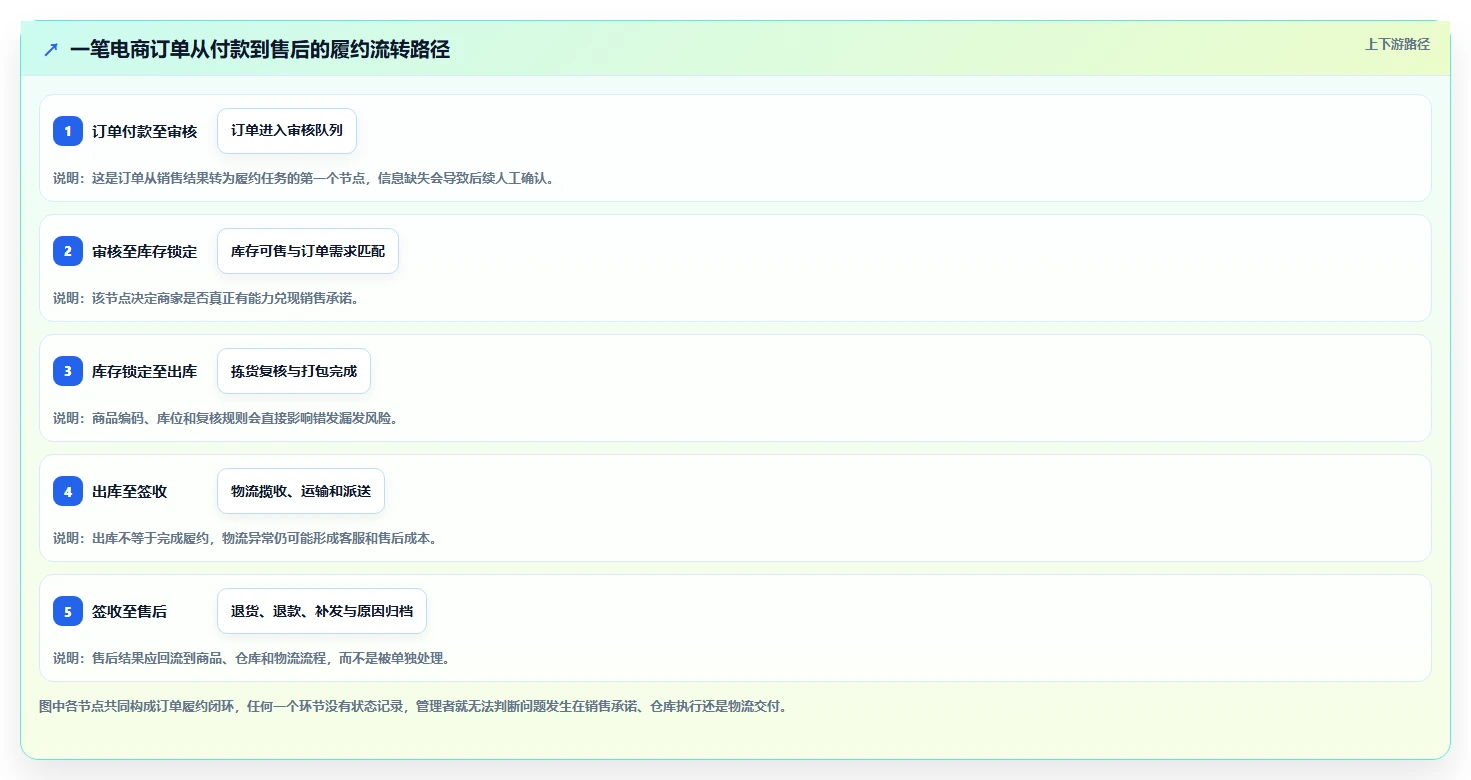
Task: Click the 订单付款至审核 step label
Action: 145,131
